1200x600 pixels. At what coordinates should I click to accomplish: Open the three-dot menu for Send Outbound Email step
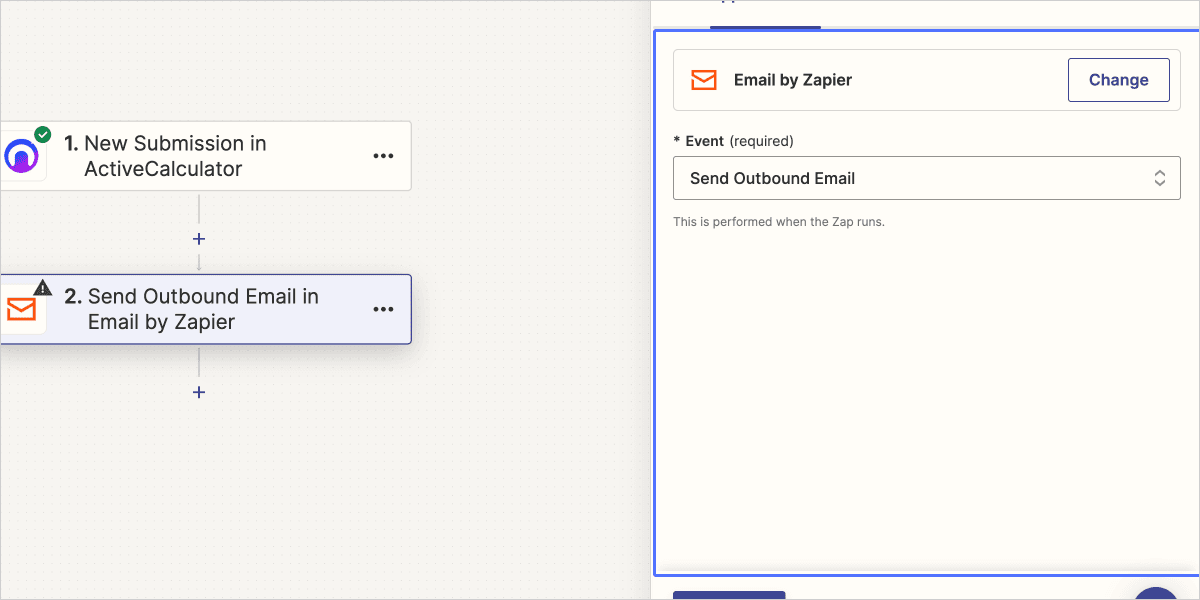383,309
